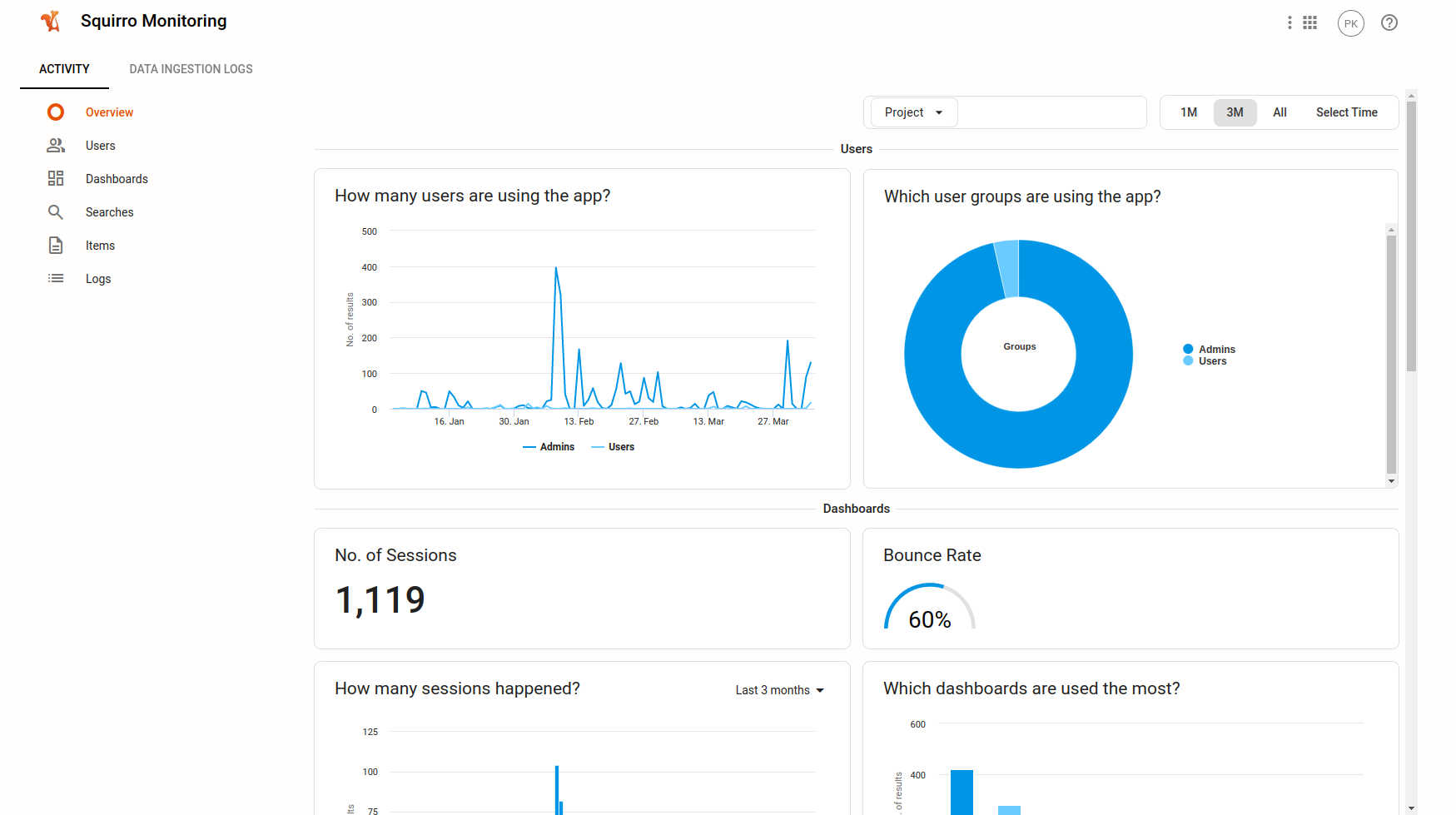Screen dimensions: 1456x815
Task: Select the 3M time range
Action: 1235,112
